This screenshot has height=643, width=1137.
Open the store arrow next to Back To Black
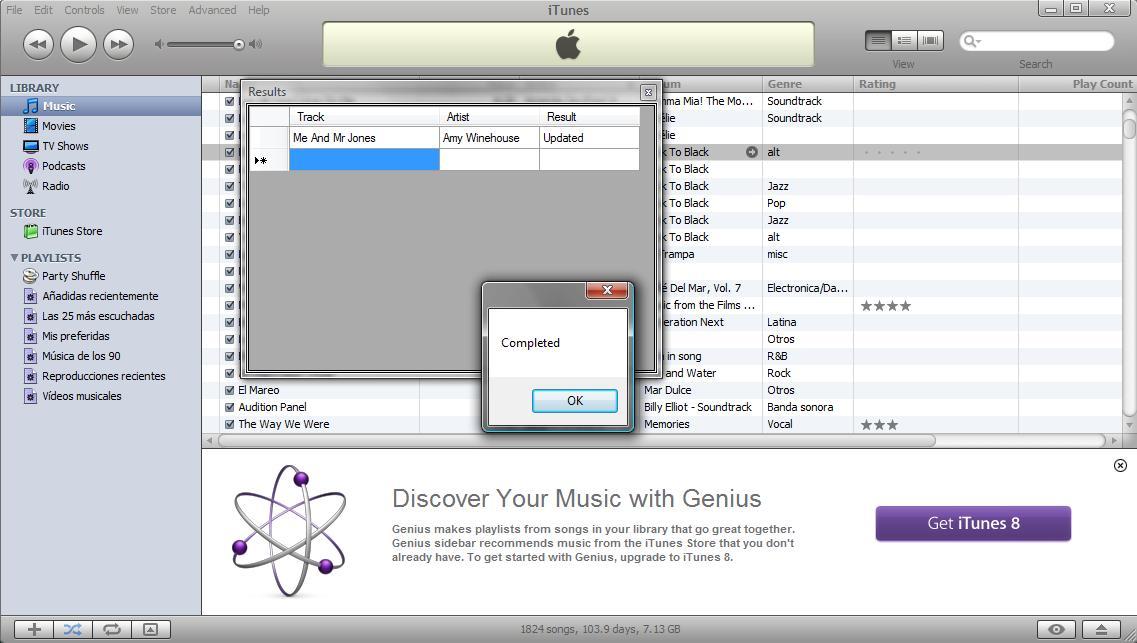tap(751, 152)
